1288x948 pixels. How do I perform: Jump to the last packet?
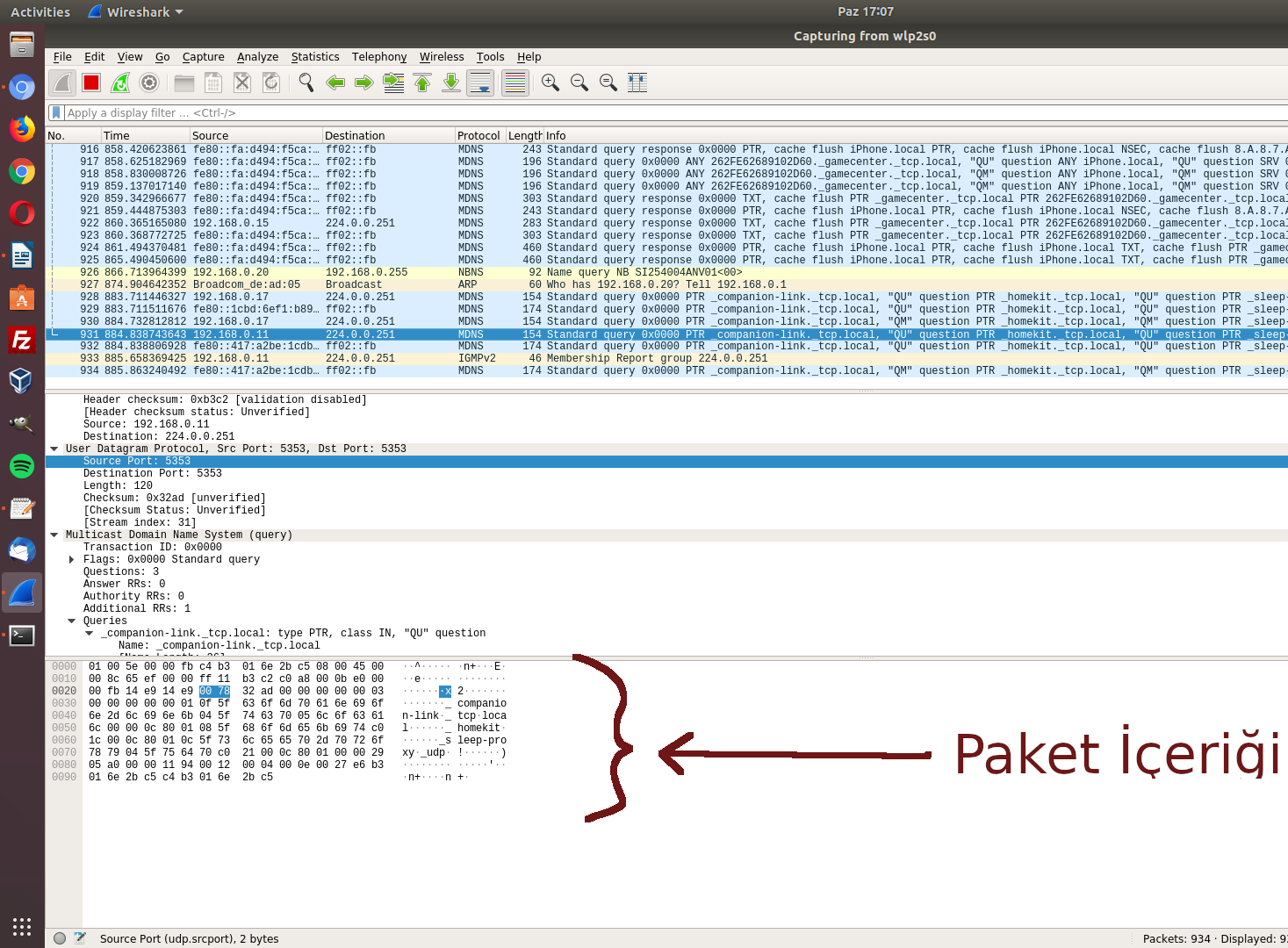click(x=451, y=83)
